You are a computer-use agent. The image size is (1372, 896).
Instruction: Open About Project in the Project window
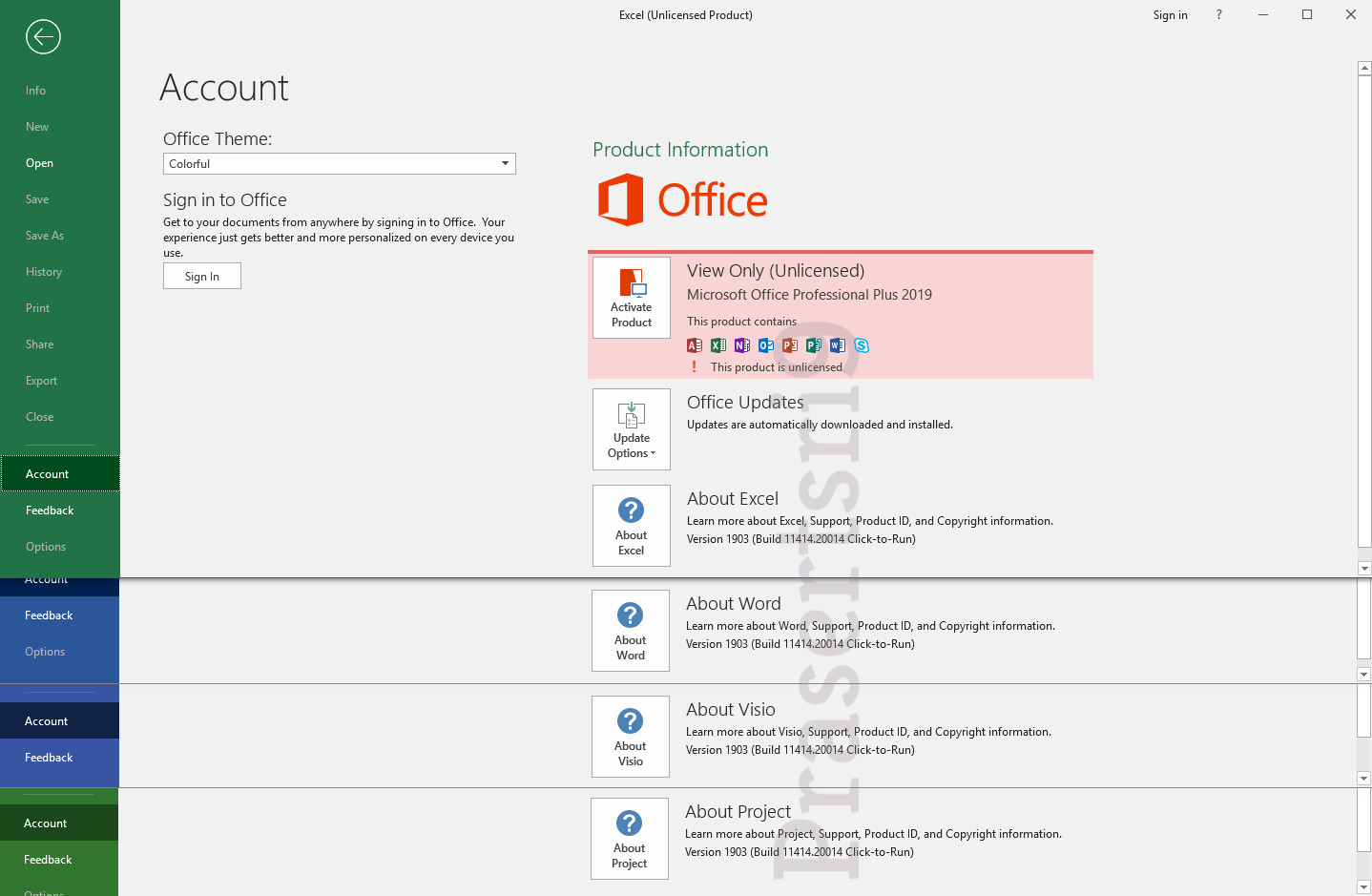tap(630, 839)
